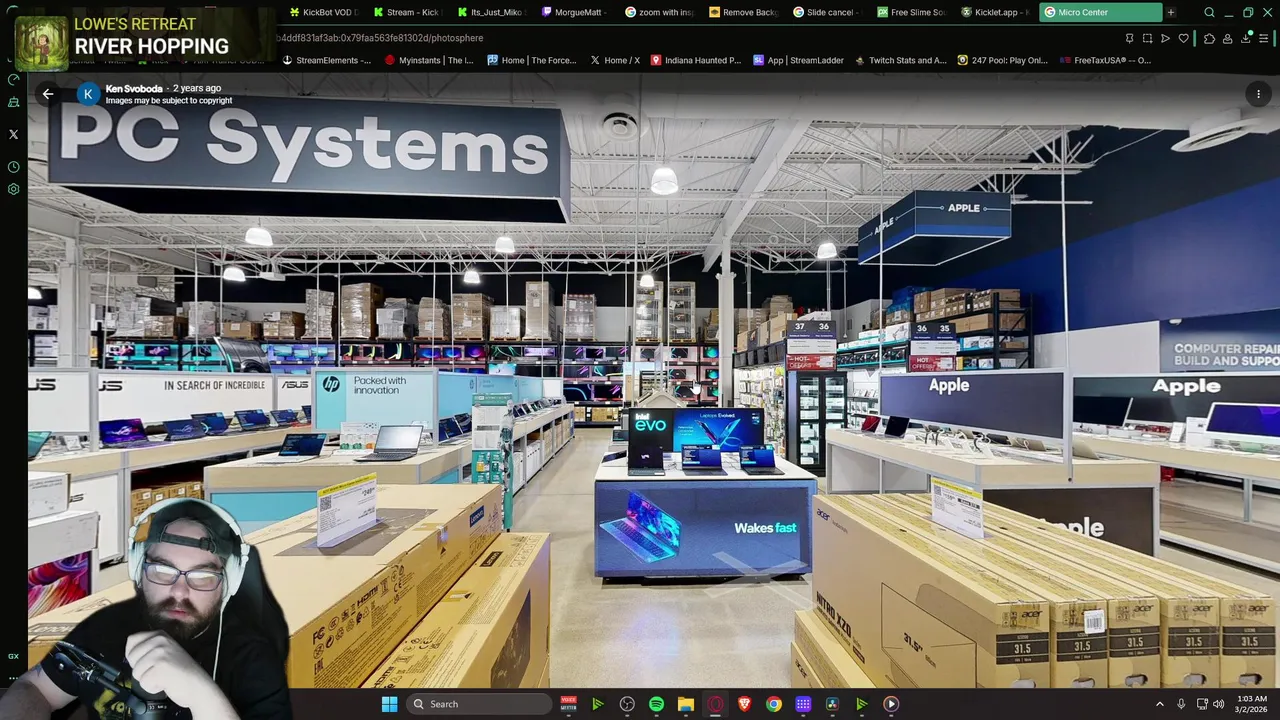Launch Brave browser from the taskbar
The image size is (1280, 720).
click(x=744, y=704)
